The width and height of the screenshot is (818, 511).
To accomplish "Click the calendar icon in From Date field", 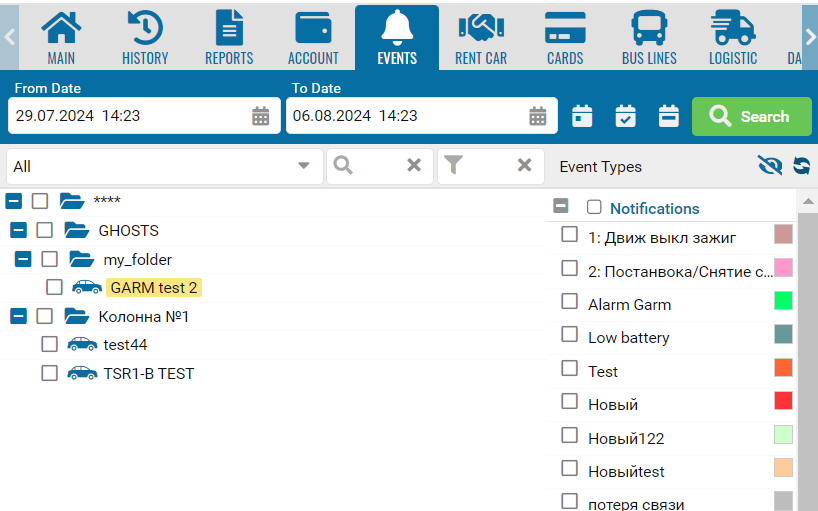I will tap(260, 116).
